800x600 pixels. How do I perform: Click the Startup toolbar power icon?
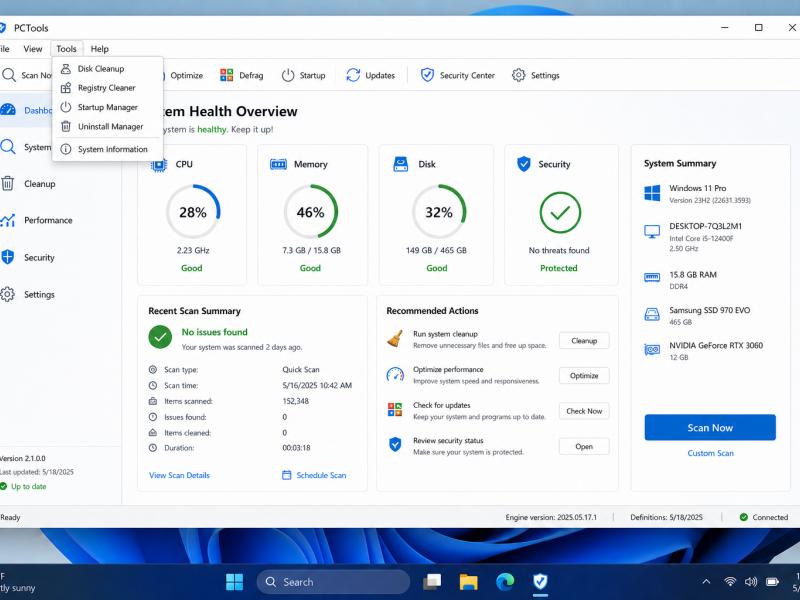tap(288, 76)
